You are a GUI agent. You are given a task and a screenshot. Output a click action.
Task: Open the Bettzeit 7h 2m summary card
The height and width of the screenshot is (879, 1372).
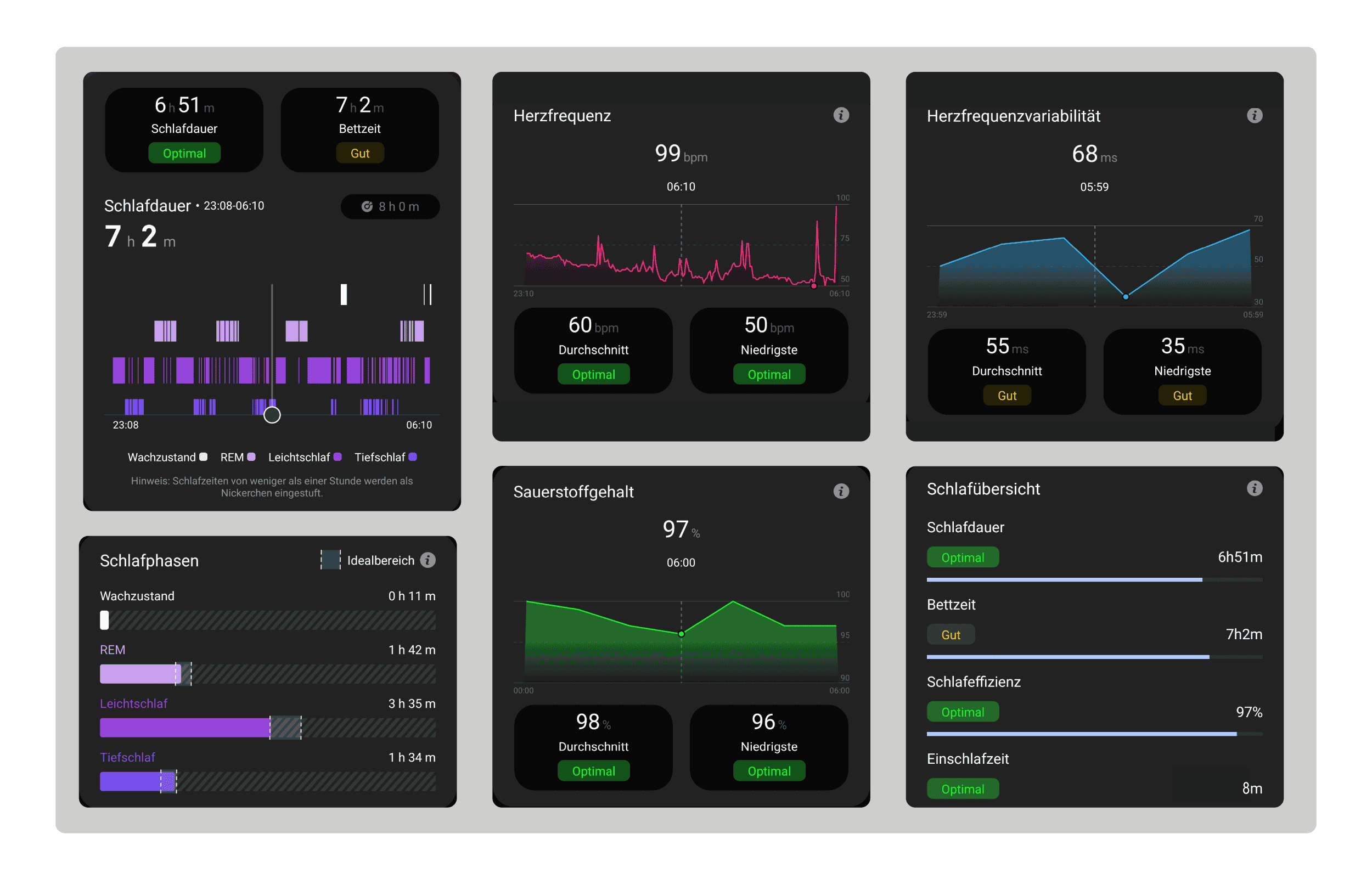coord(359,129)
